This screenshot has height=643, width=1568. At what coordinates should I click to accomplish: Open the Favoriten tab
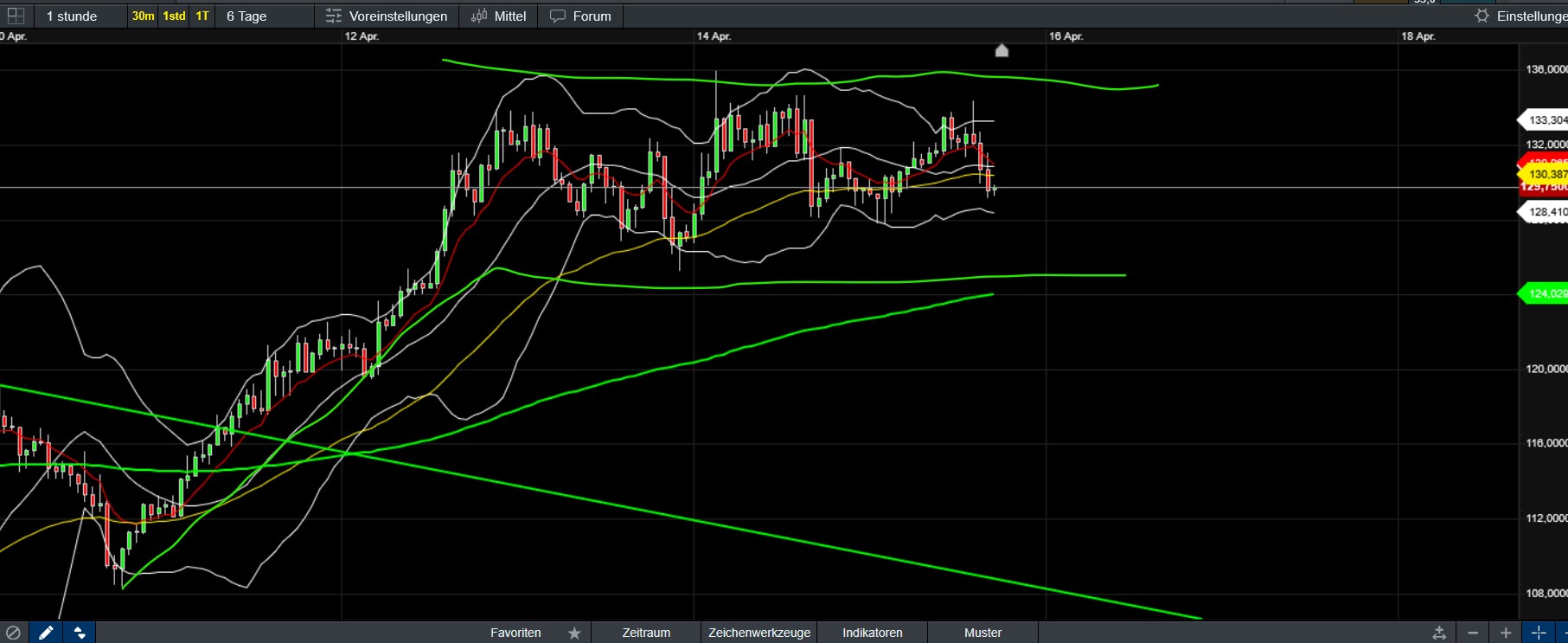(515, 633)
